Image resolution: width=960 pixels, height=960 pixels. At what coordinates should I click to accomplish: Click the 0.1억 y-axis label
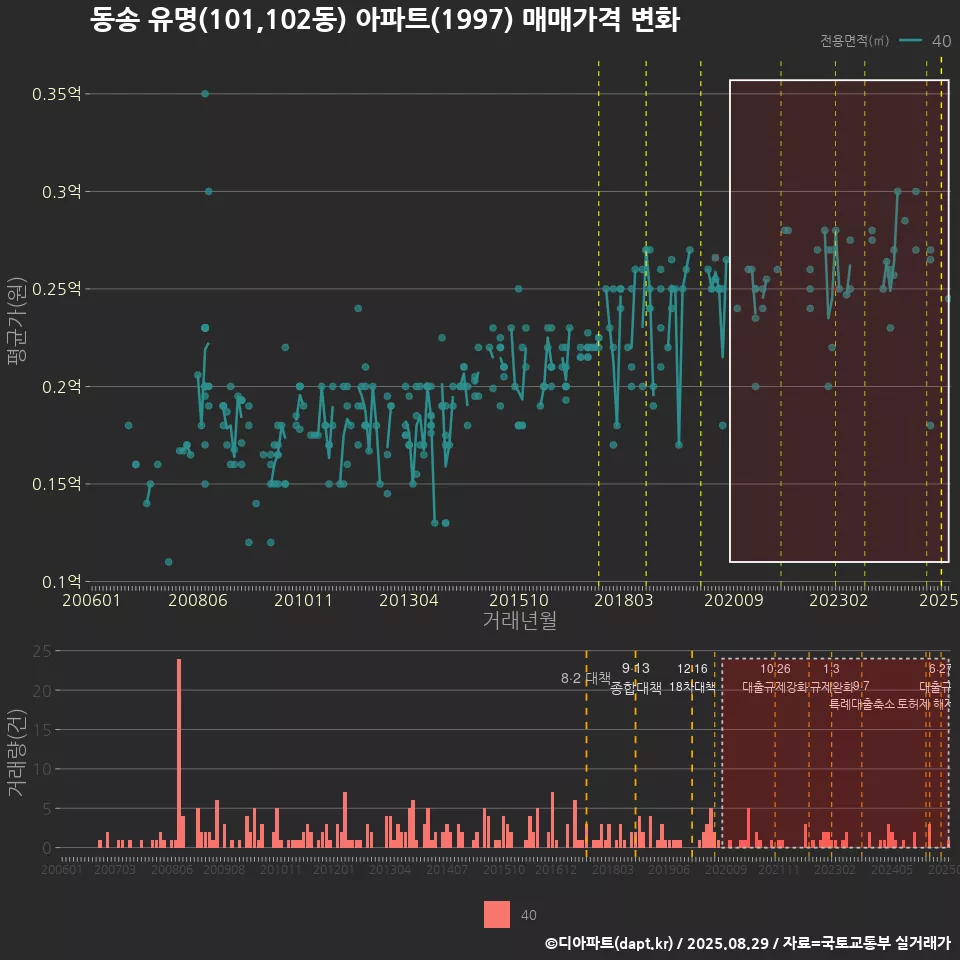(x=61, y=581)
